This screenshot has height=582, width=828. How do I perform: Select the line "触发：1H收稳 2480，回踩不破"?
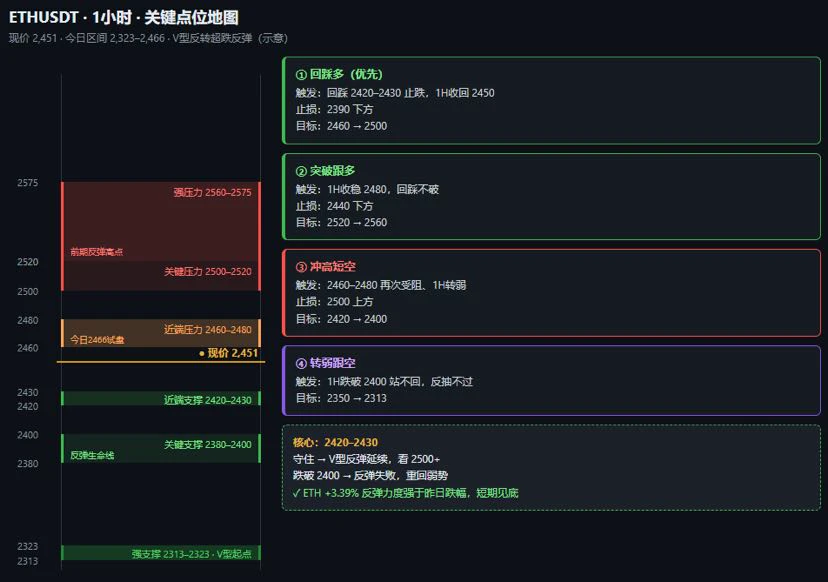click(x=367, y=190)
